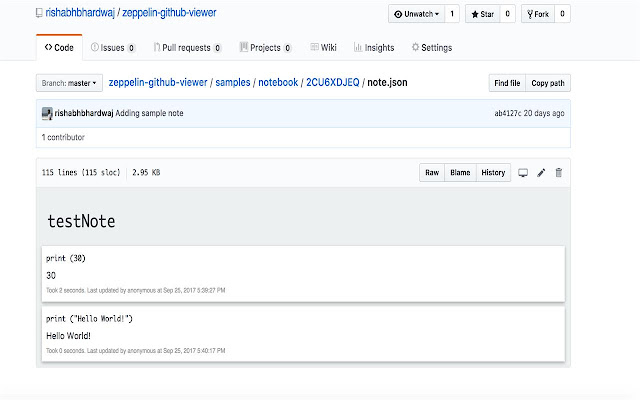Click the Took 2 seconds status line
This screenshot has width=640, height=400.
[136, 290]
